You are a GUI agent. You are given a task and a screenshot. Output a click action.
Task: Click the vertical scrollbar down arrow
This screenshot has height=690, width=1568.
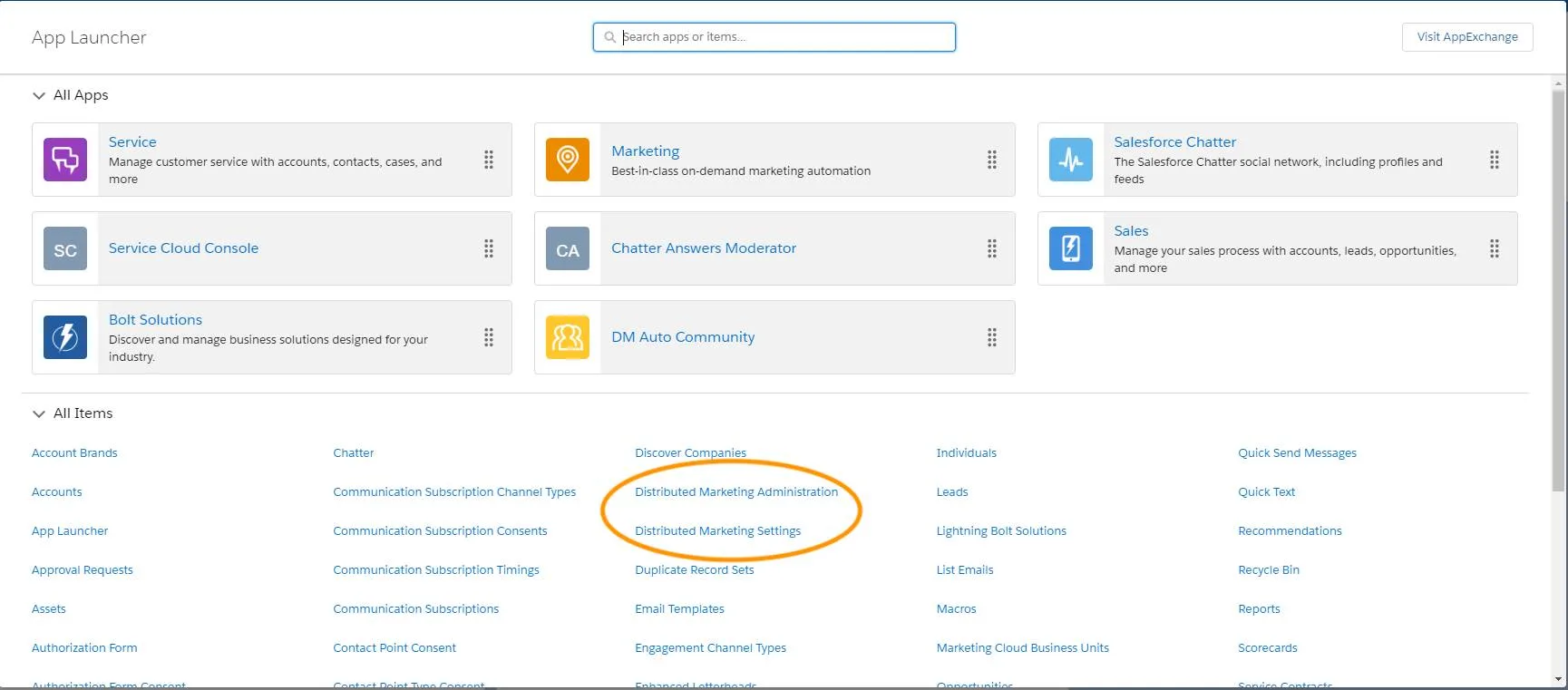[1559, 679]
